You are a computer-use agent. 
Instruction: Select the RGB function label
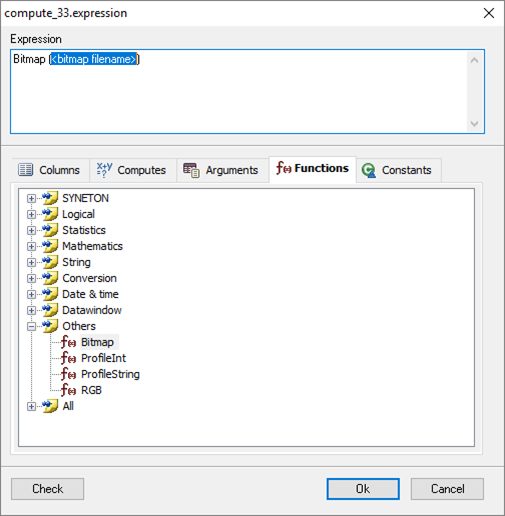91,390
